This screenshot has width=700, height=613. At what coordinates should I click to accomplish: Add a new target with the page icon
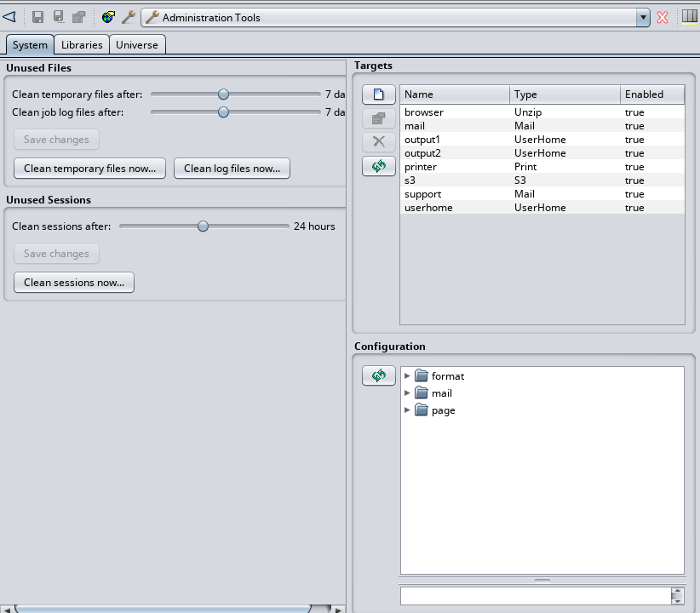click(379, 95)
